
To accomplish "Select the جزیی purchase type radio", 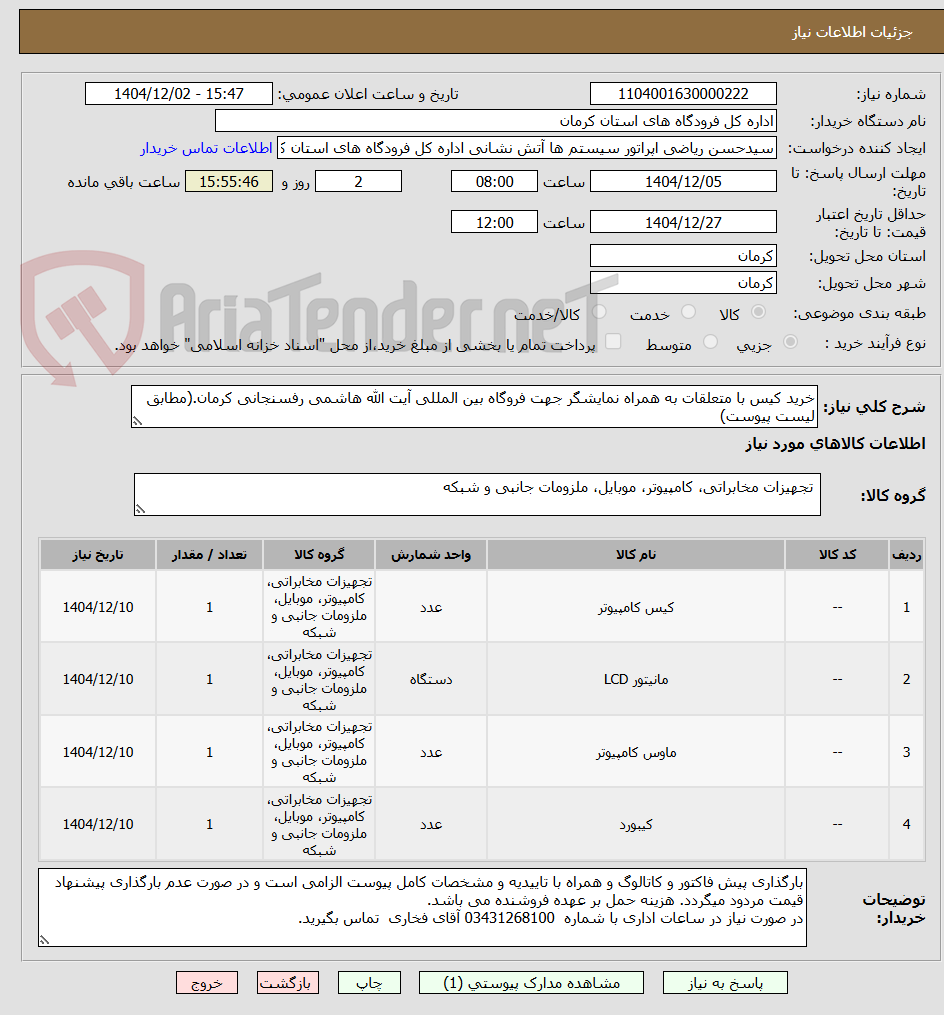I will (790, 342).
